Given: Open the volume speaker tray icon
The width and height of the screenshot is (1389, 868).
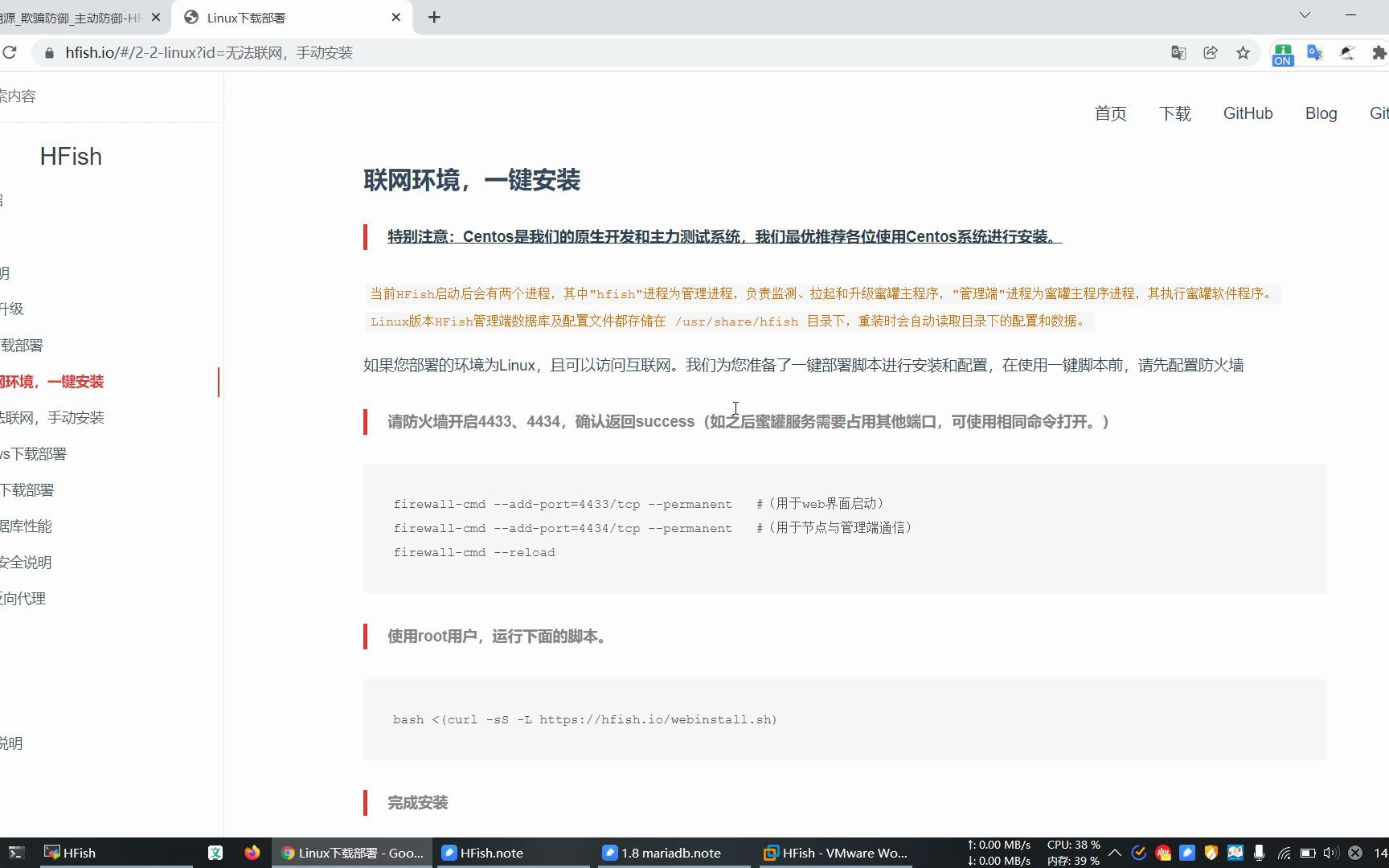Looking at the screenshot, I should 1331,853.
